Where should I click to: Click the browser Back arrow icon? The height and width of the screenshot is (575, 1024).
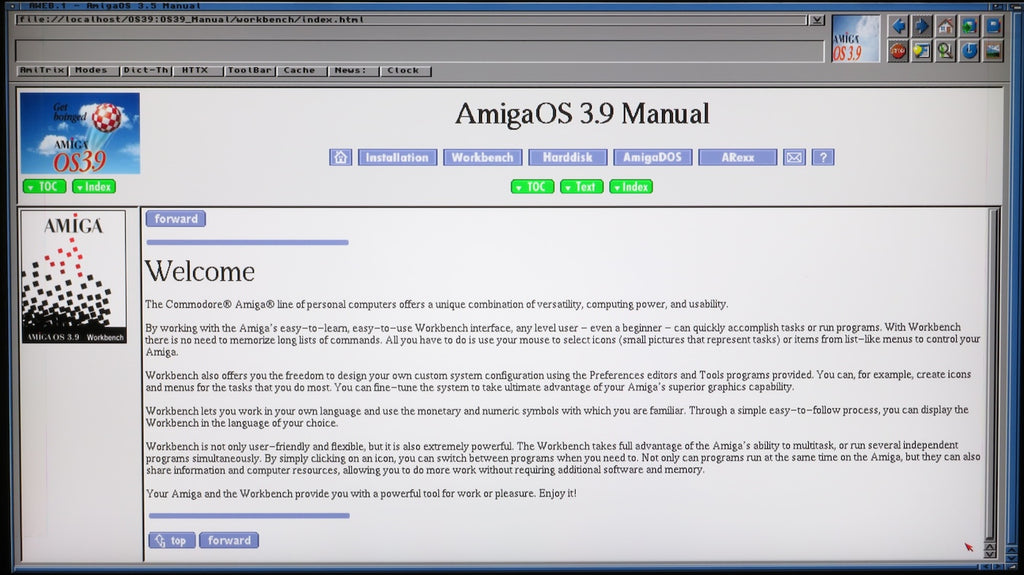[898, 27]
